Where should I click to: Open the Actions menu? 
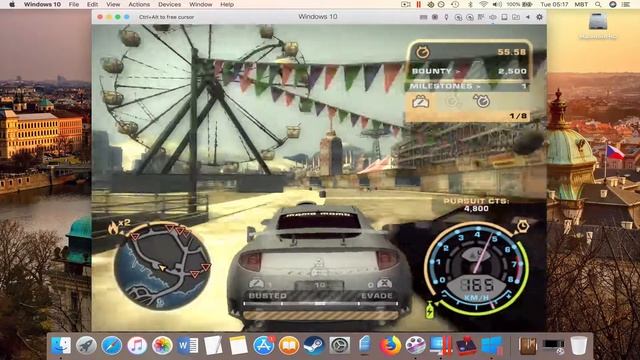pyautogui.click(x=139, y=4)
